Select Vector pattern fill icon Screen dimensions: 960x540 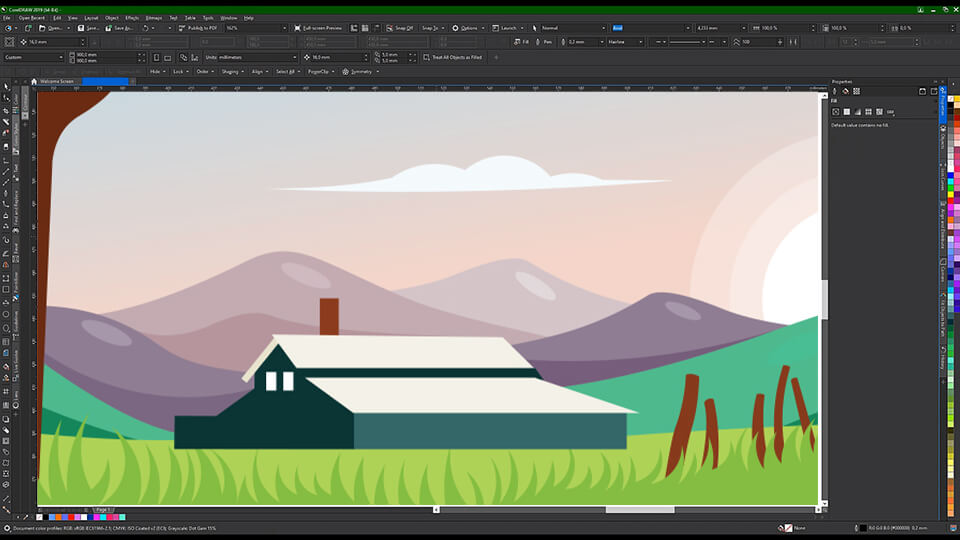869,112
